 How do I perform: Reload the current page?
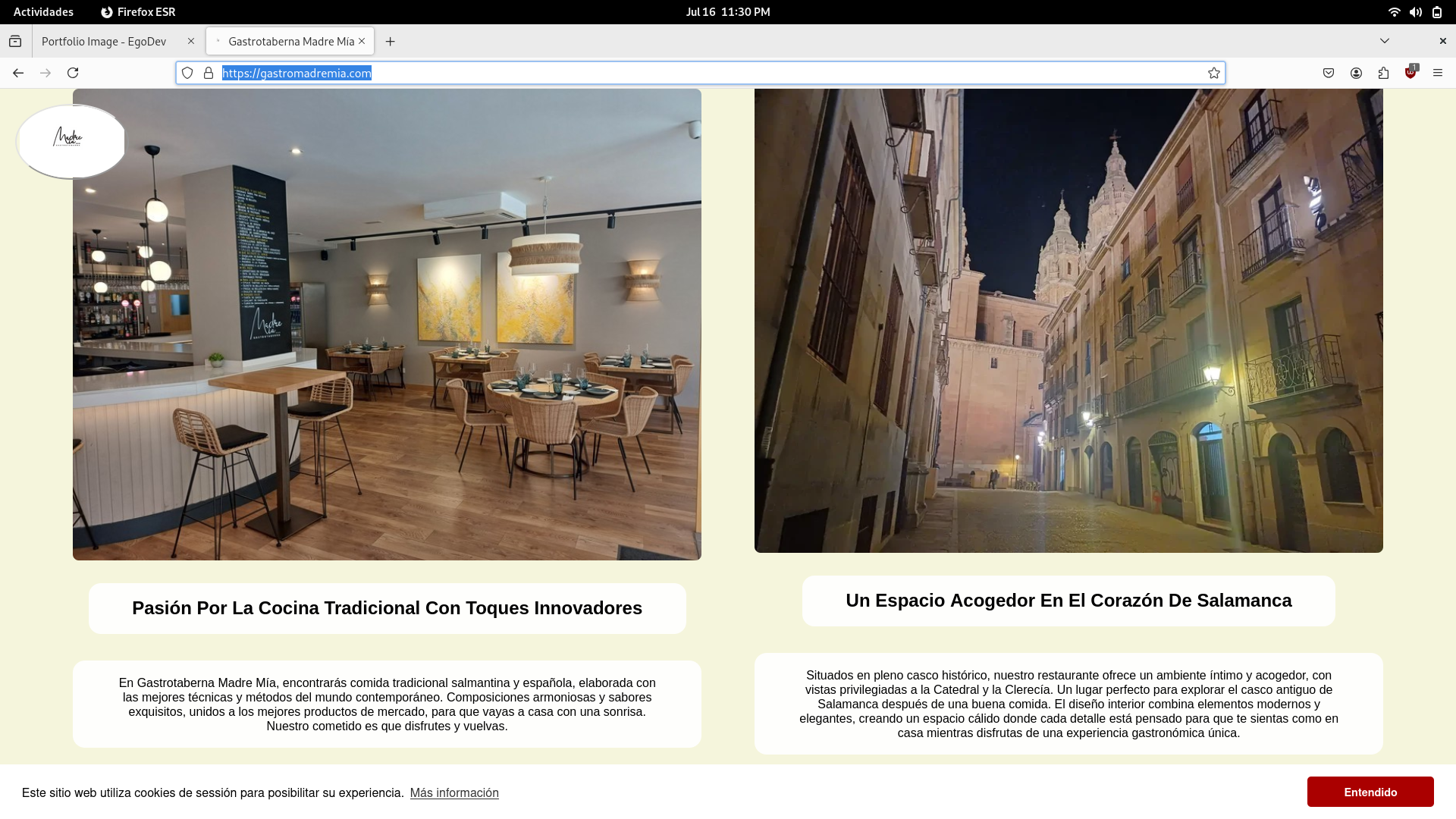pyautogui.click(x=73, y=73)
